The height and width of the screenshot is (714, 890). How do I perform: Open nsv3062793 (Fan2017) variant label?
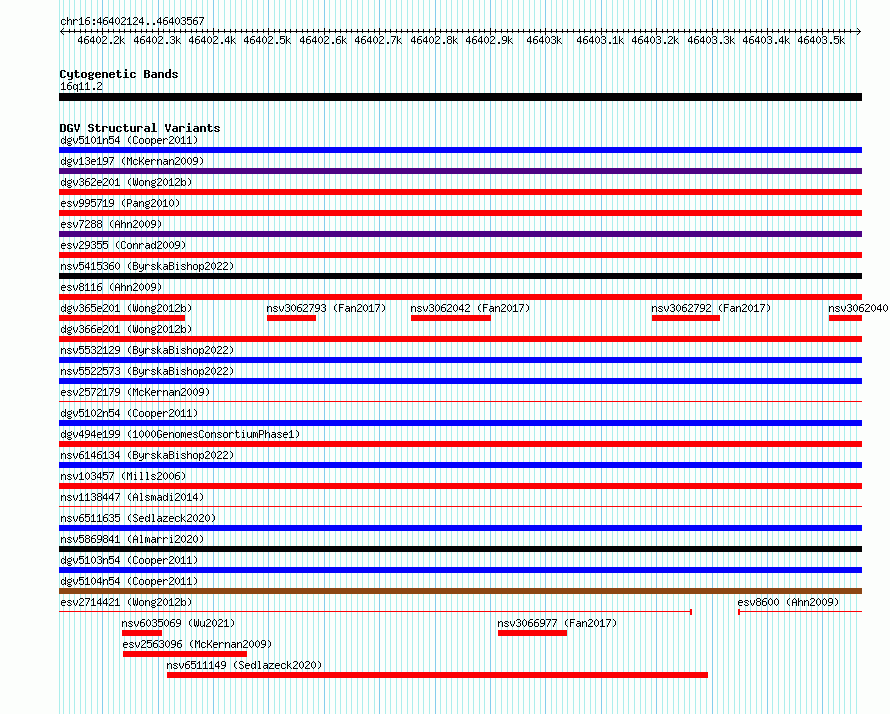tap(326, 308)
